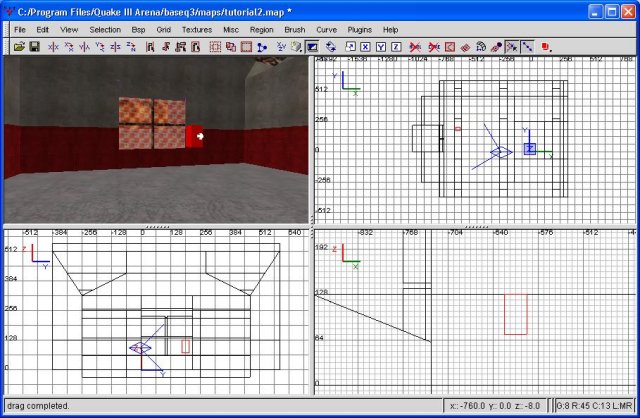Flip selection along the Y axis
This screenshot has width=640, height=418.
coord(84,47)
